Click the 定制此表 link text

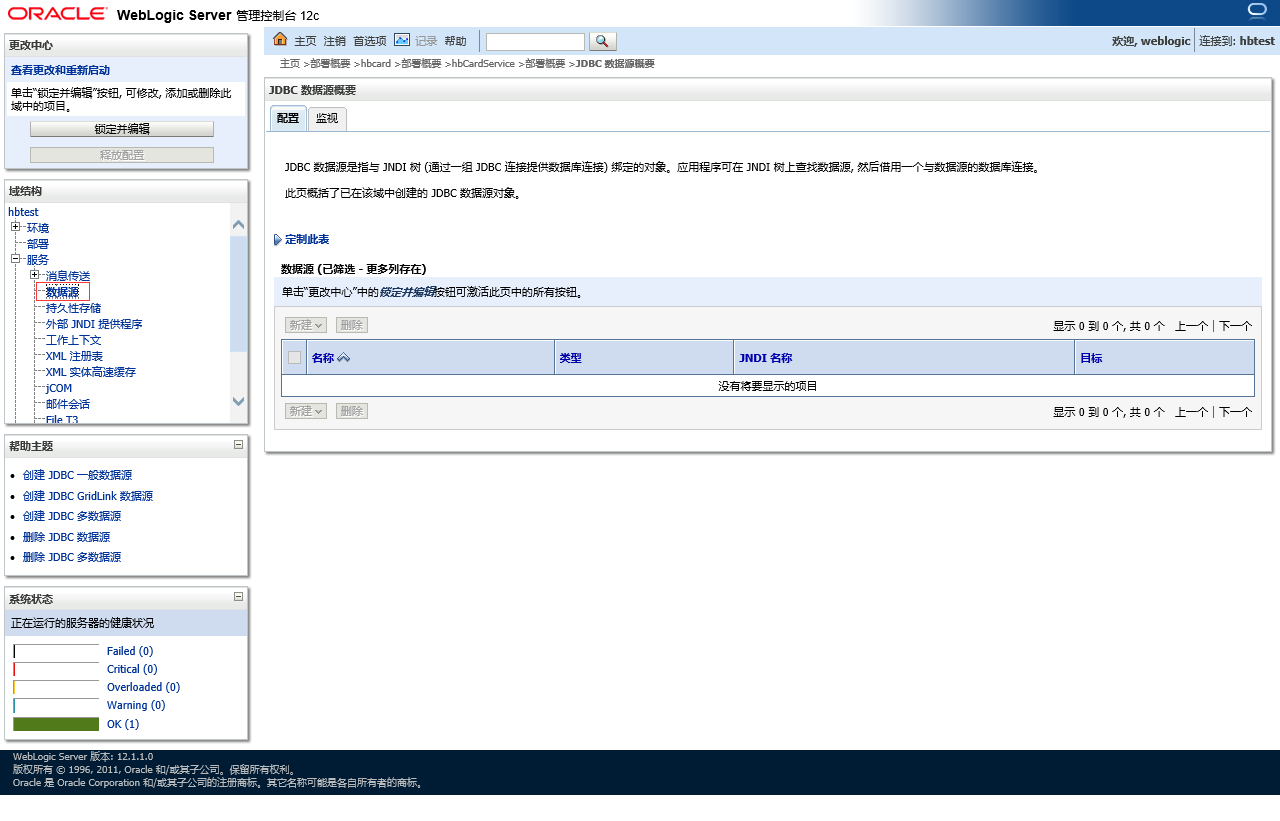[x=307, y=240]
